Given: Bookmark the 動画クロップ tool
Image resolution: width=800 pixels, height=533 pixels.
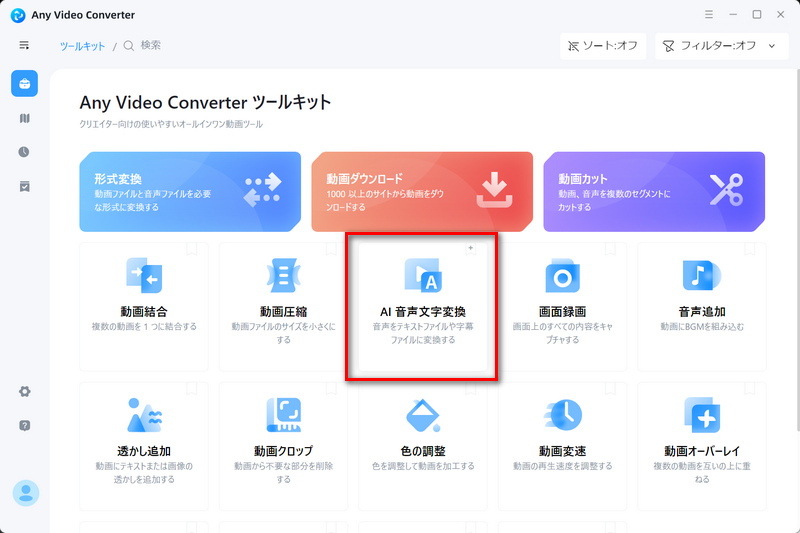Looking at the screenshot, I should (x=331, y=389).
